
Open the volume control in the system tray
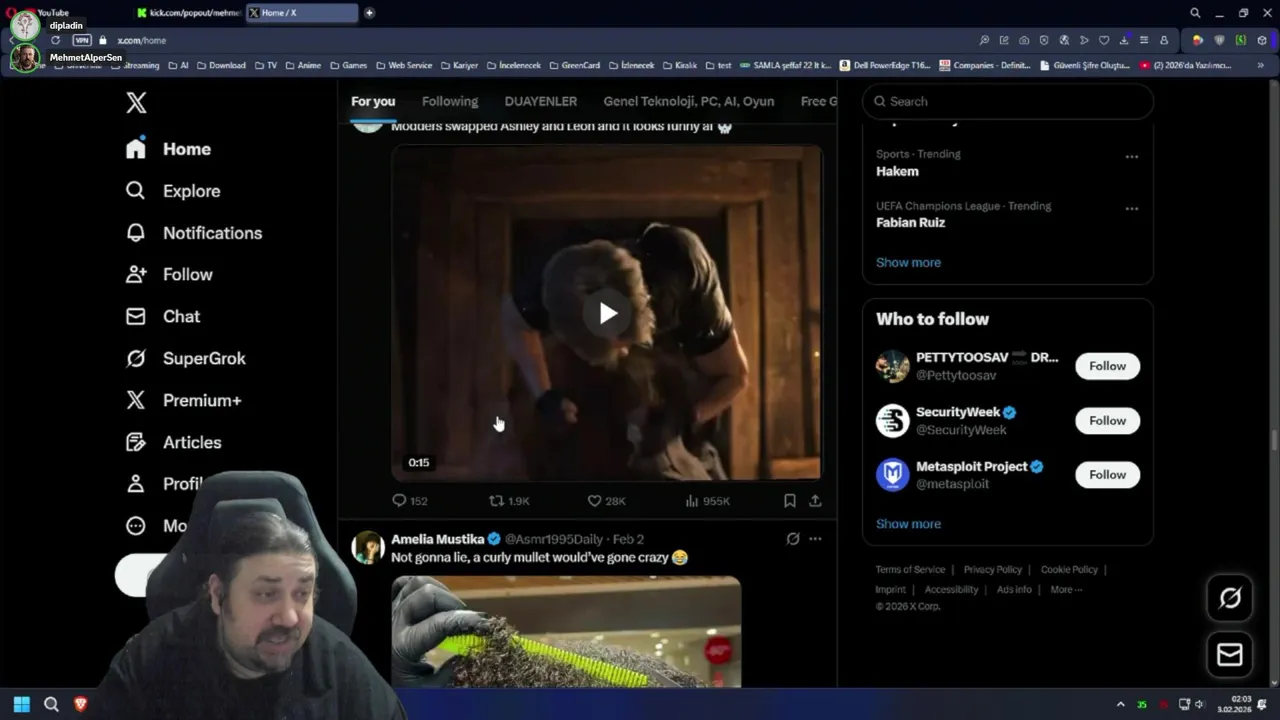pos(1200,705)
